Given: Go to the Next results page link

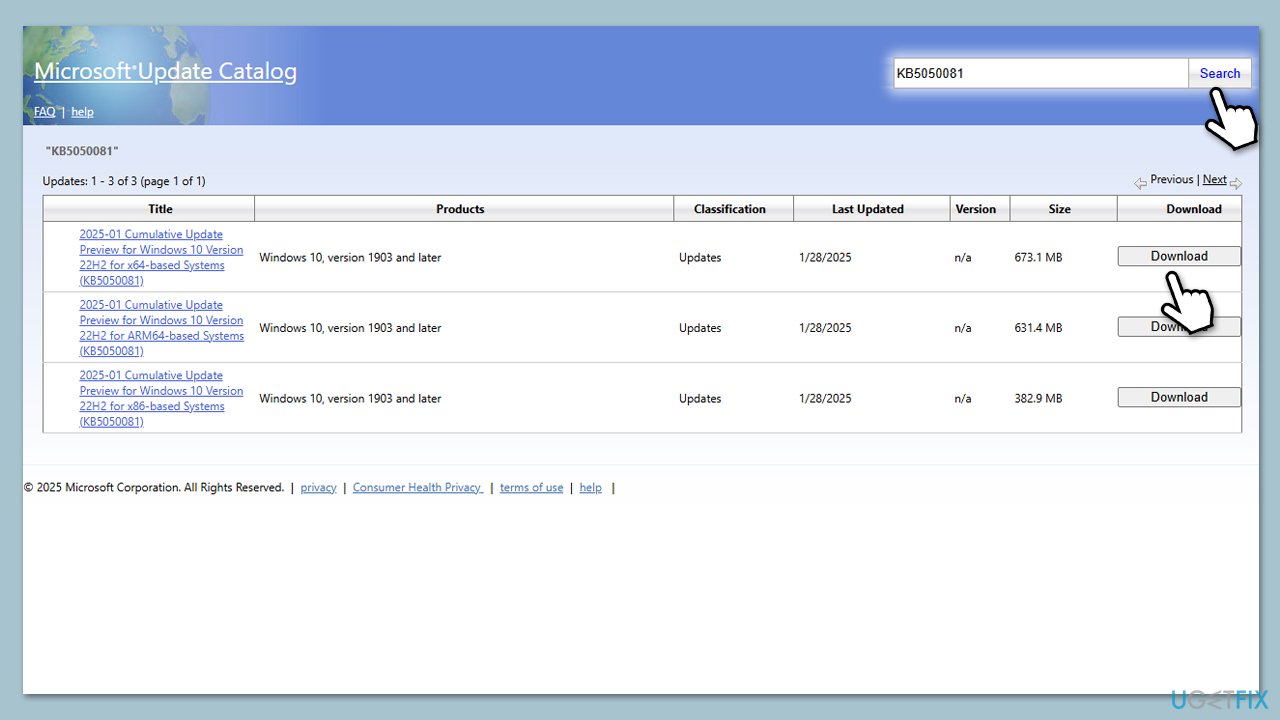Looking at the screenshot, I should (1214, 180).
